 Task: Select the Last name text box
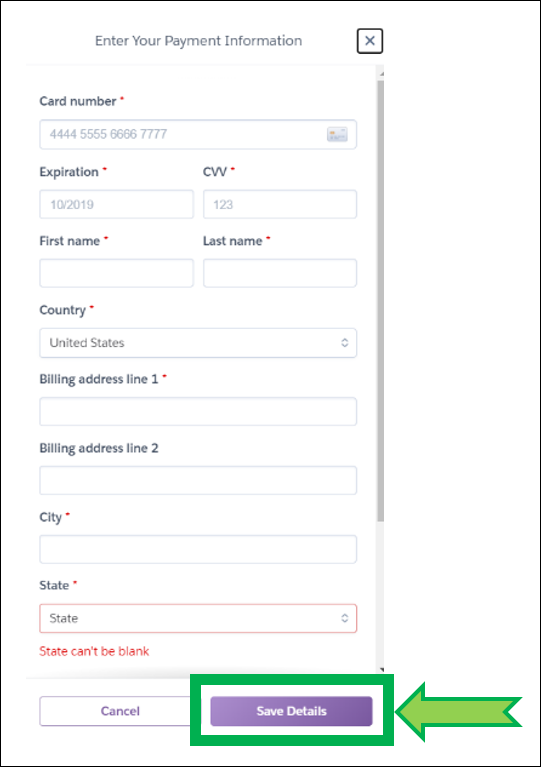[280, 273]
